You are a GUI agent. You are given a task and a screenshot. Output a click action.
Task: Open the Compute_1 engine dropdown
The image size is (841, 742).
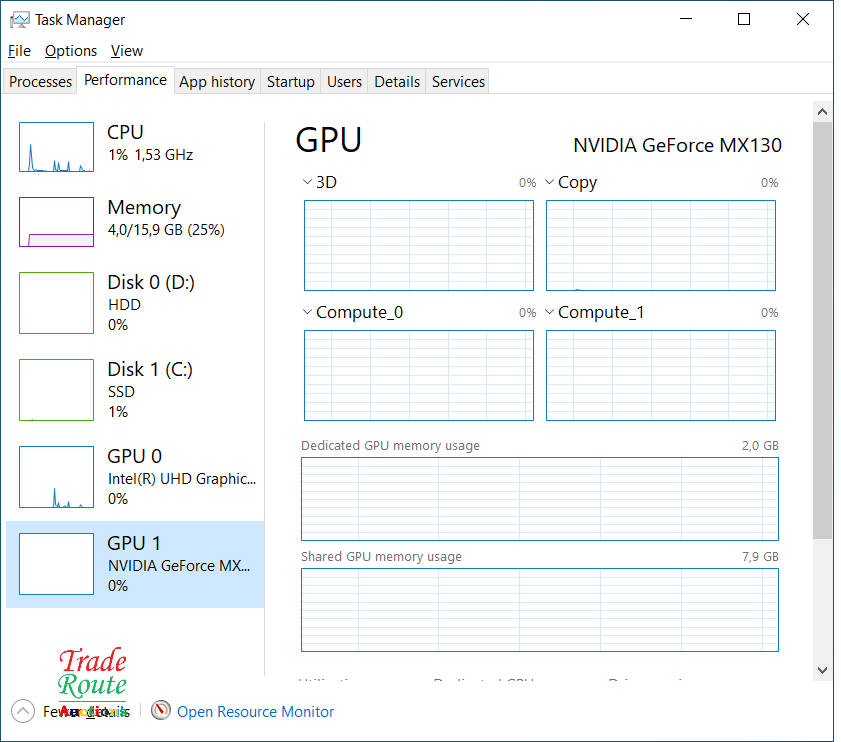pyautogui.click(x=549, y=312)
